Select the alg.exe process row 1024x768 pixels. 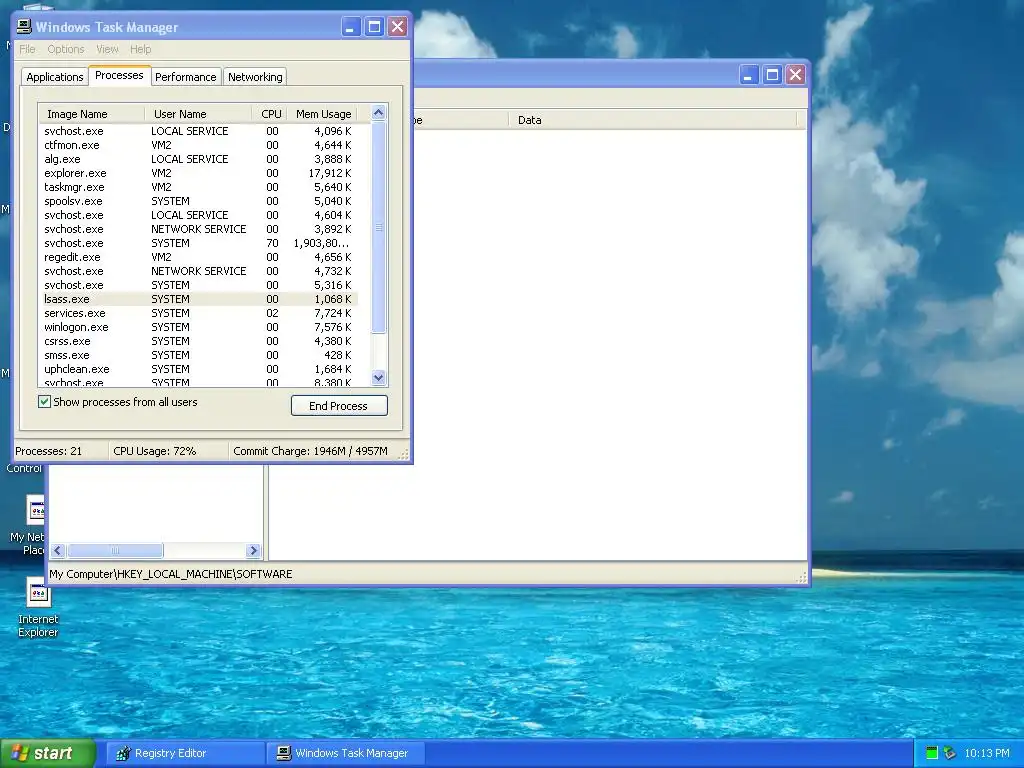click(198, 159)
